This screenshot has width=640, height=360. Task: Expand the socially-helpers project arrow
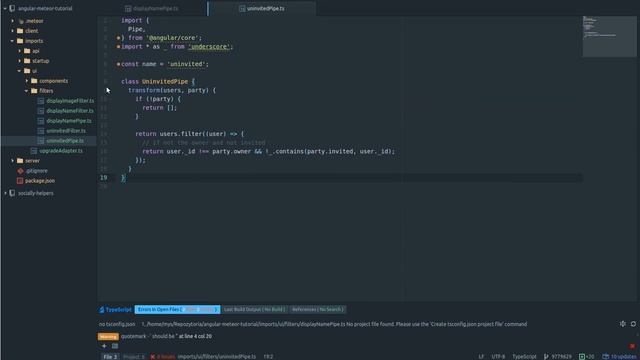click(5, 193)
